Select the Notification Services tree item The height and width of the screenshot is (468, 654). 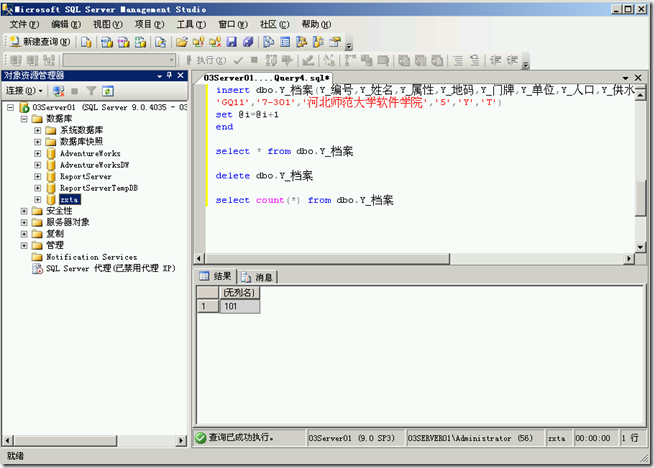tap(91, 257)
